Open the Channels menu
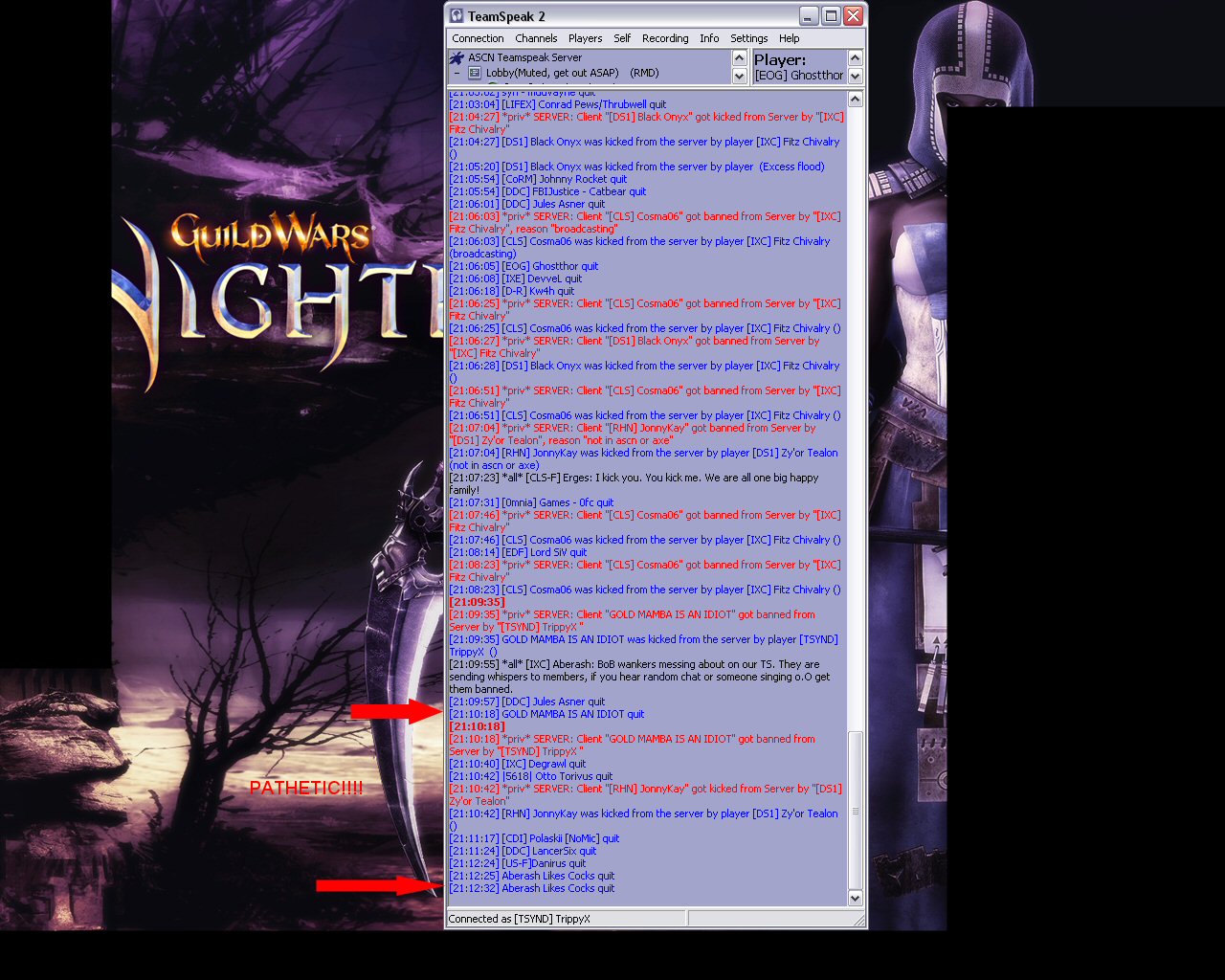Viewport: 1225px width, 980px height. pyautogui.click(x=536, y=38)
